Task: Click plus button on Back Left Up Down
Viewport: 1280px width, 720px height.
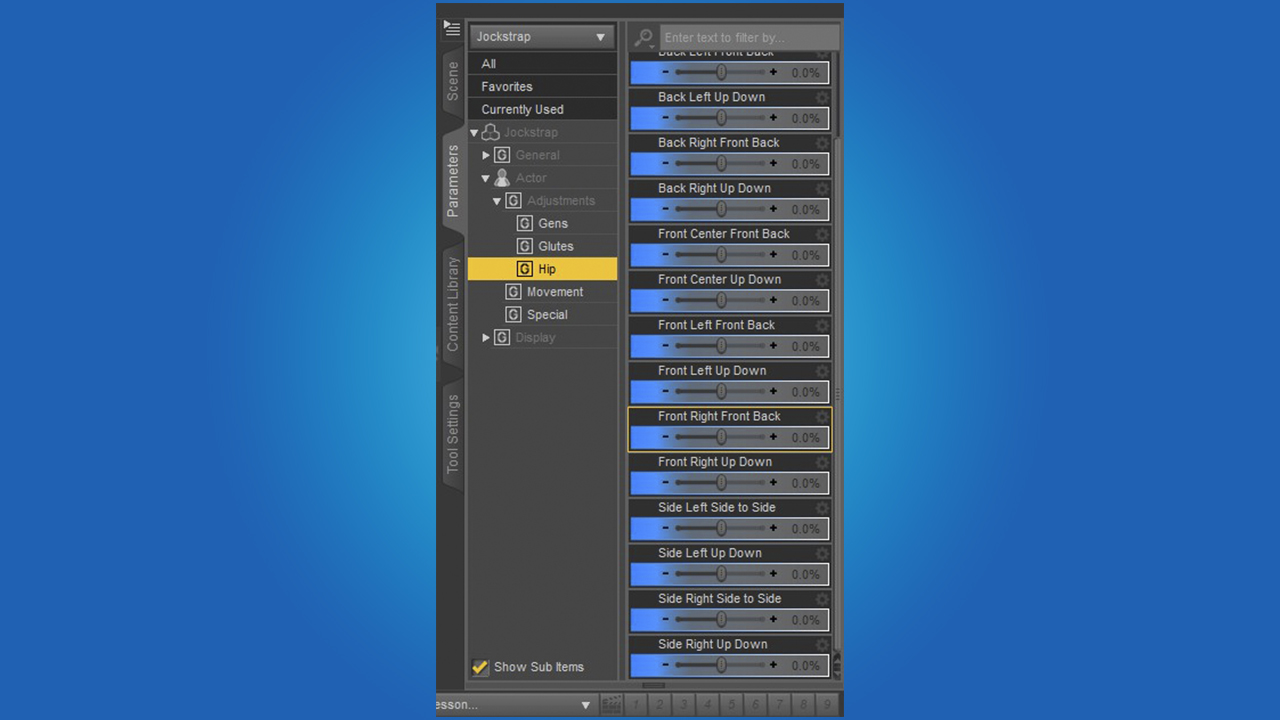Action: click(773, 118)
